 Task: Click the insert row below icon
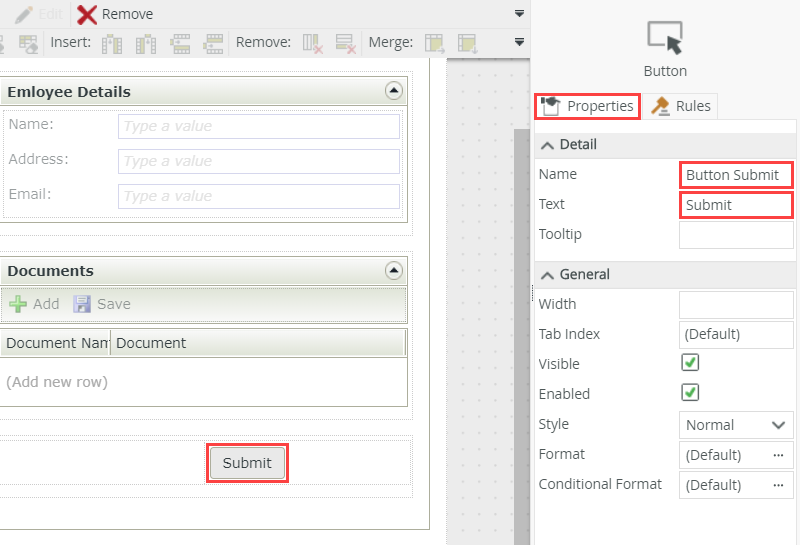coord(213,44)
